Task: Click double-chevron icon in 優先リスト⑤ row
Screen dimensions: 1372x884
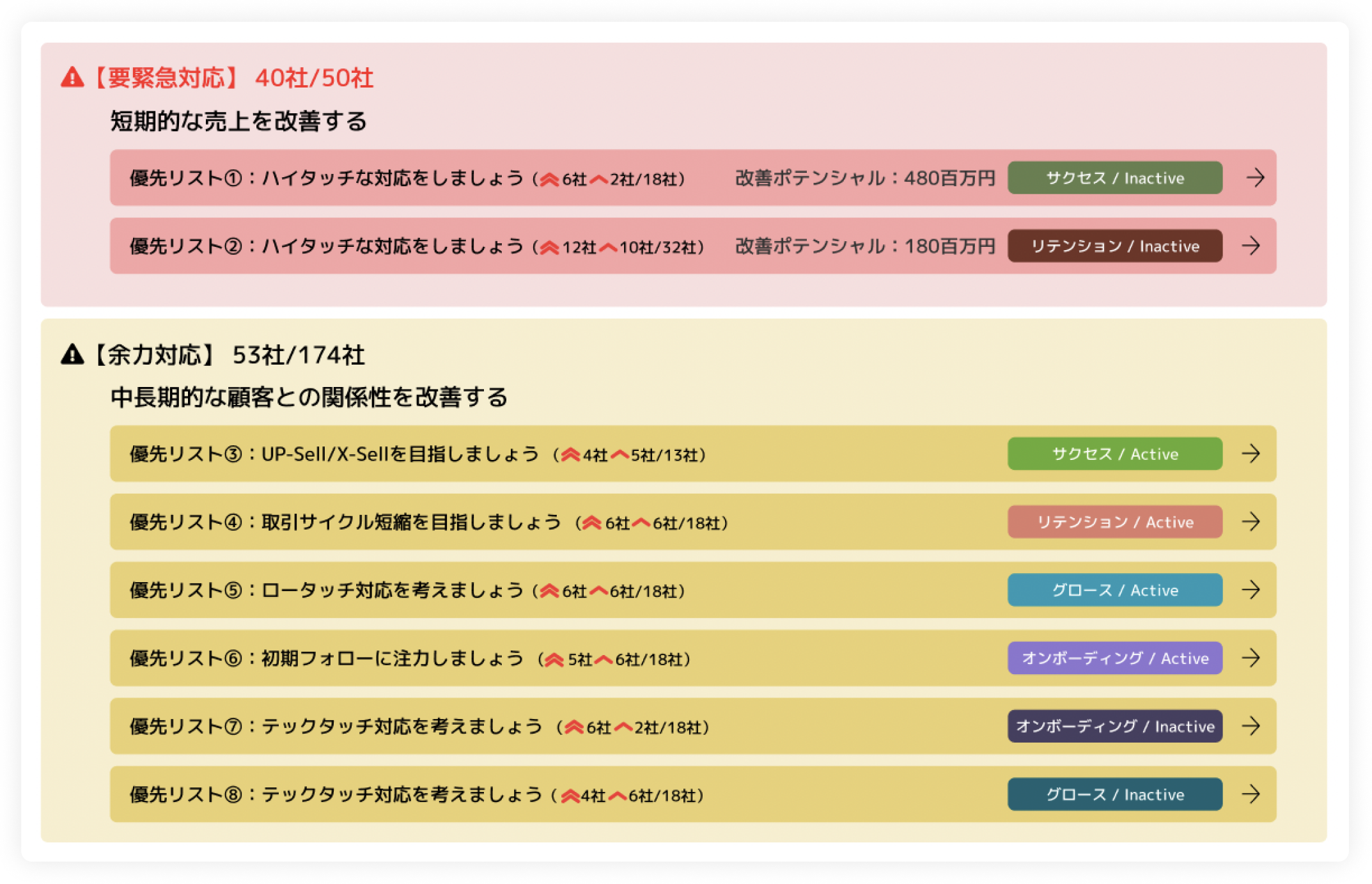Action: 549,592
